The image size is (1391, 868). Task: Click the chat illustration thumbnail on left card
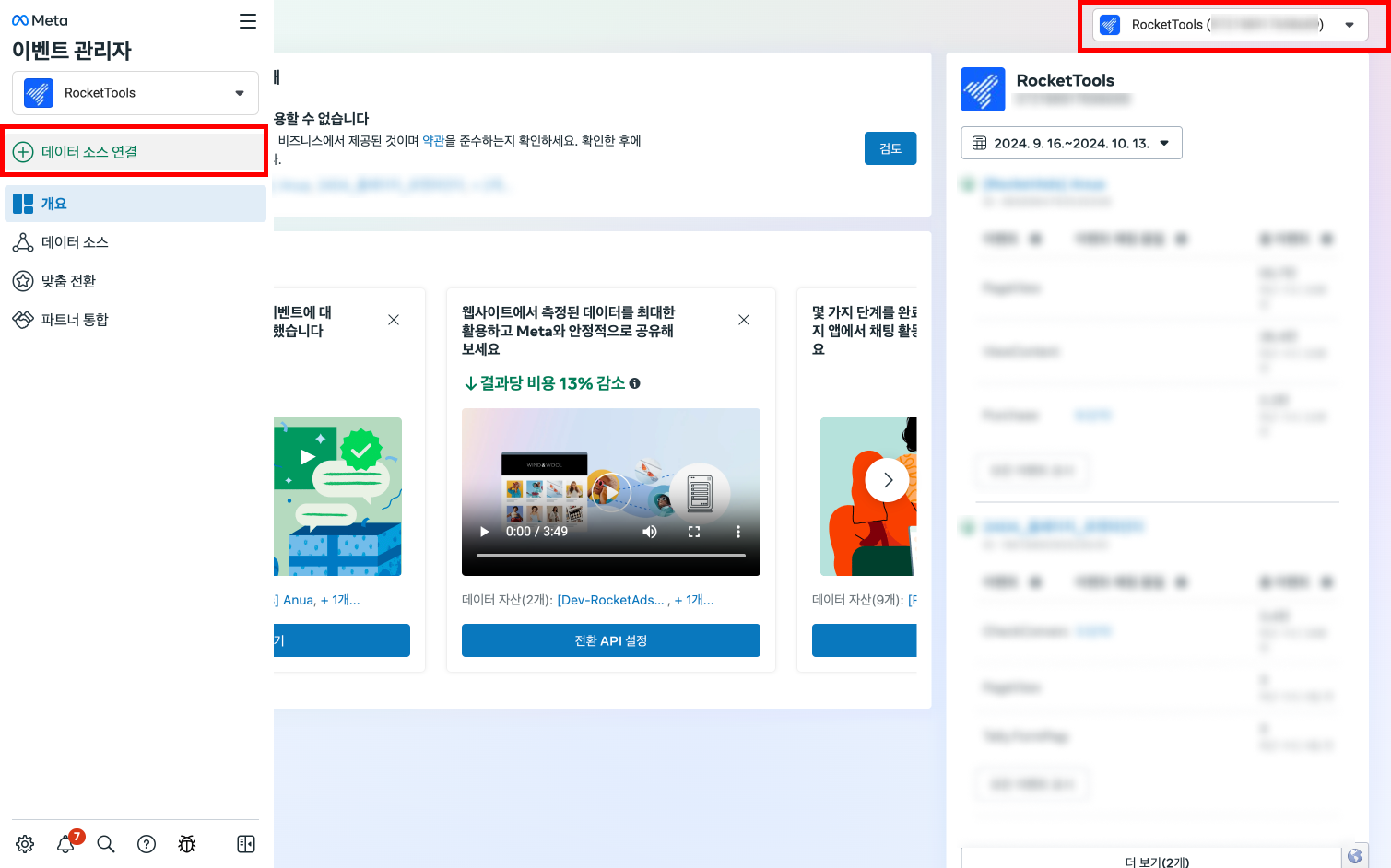[x=337, y=497]
